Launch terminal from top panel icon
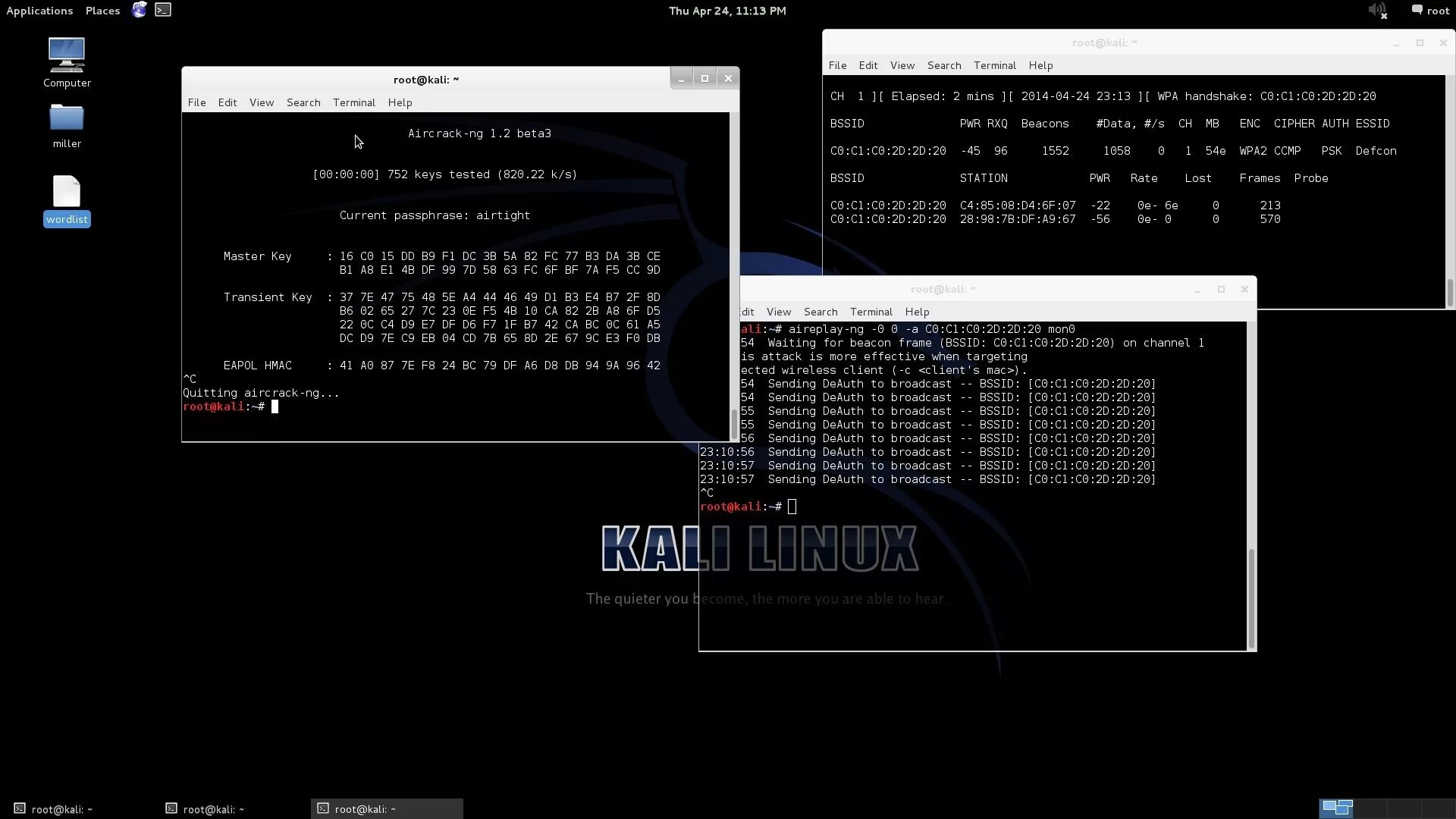Image resolution: width=1456 pixels, height=819 pixels. [163, 10]
